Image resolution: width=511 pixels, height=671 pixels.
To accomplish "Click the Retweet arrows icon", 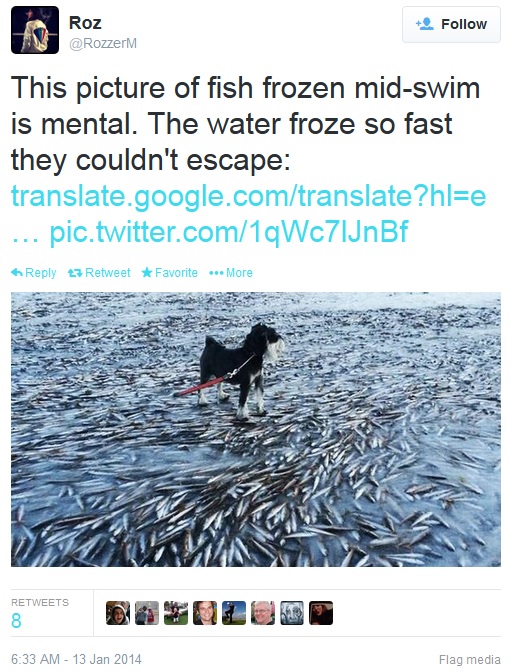I will point(75,273).
